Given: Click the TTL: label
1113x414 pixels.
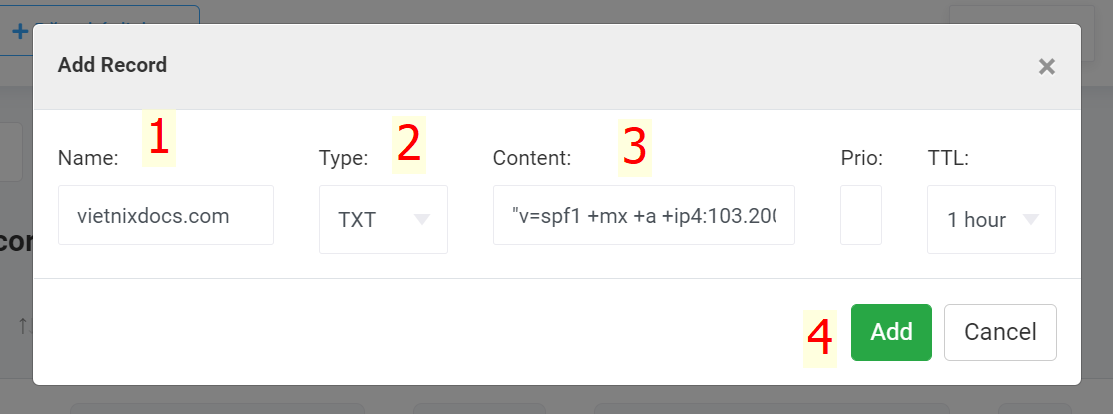Looking at the screenshot, I should [x=948, y=158].
